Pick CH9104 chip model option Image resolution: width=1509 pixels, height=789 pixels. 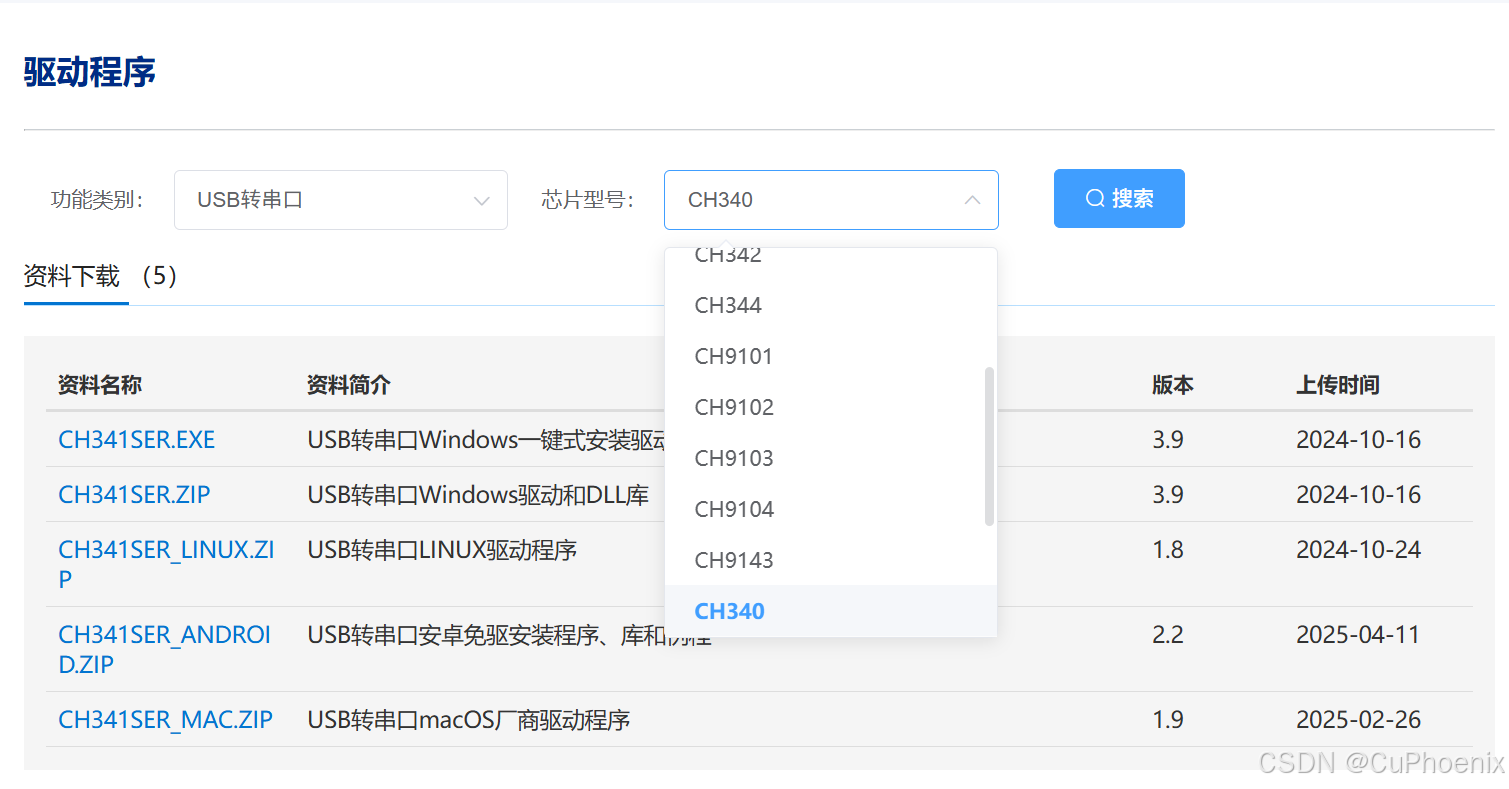734,509
